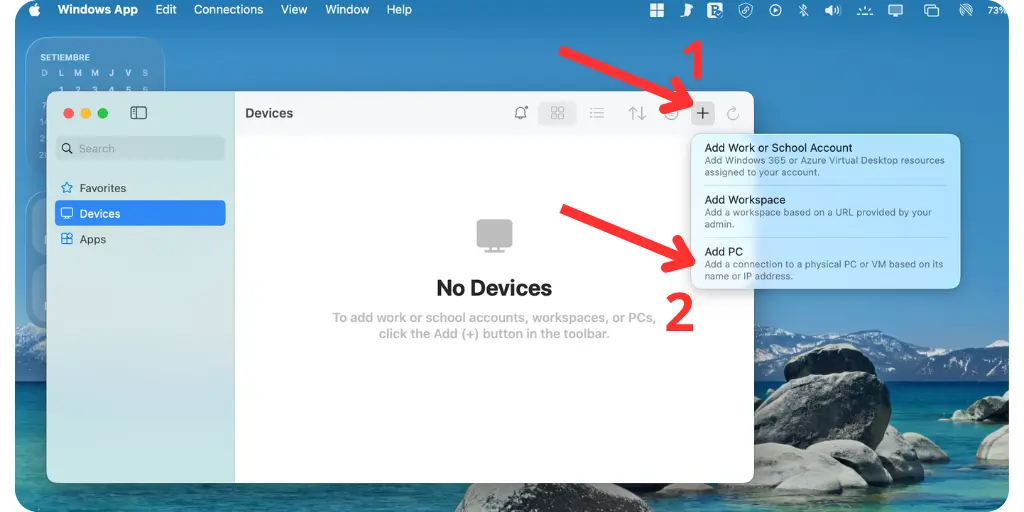Toggle the sidebar panel icon
Image resolution: width=1024 pixels, height=512 pixels.
(138, 113)
